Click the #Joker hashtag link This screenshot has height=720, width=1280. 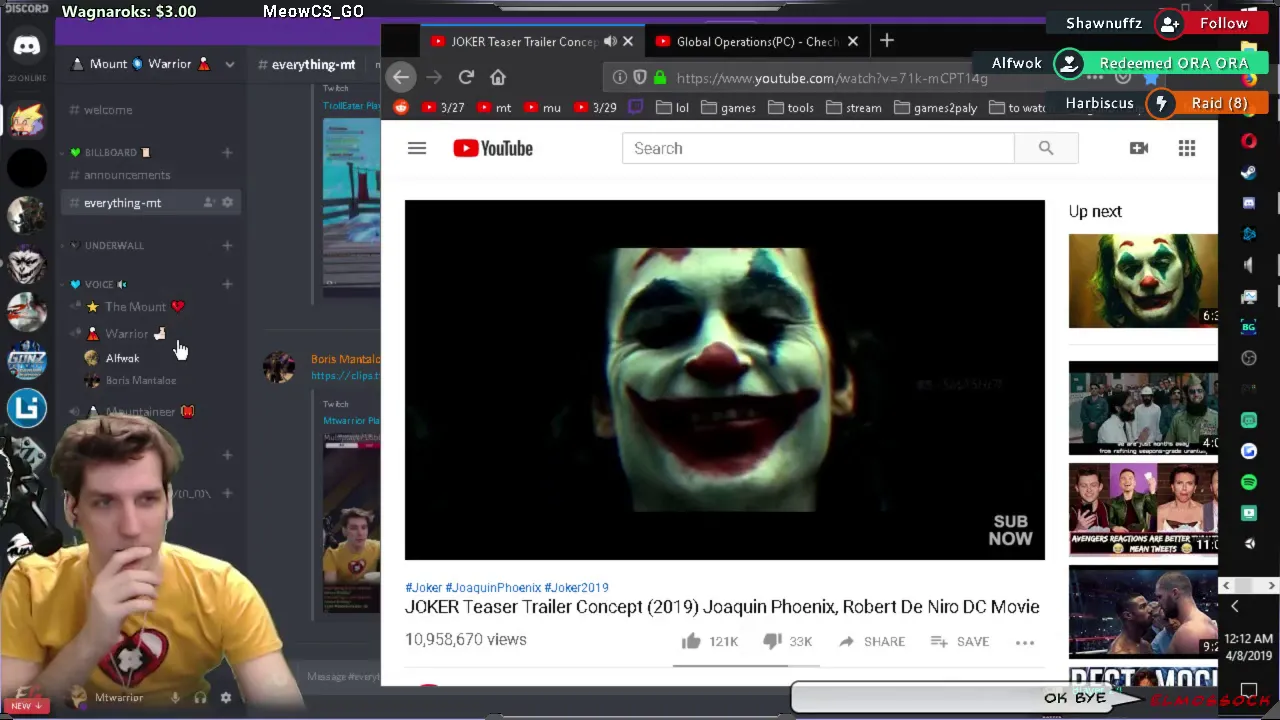(x=423, y=588)
